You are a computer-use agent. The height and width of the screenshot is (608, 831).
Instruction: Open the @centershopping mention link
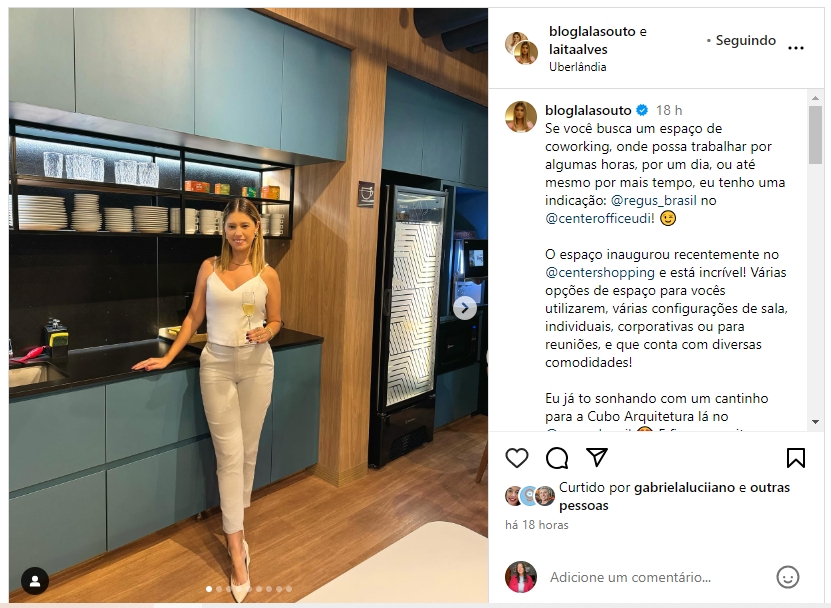[600, 272]
